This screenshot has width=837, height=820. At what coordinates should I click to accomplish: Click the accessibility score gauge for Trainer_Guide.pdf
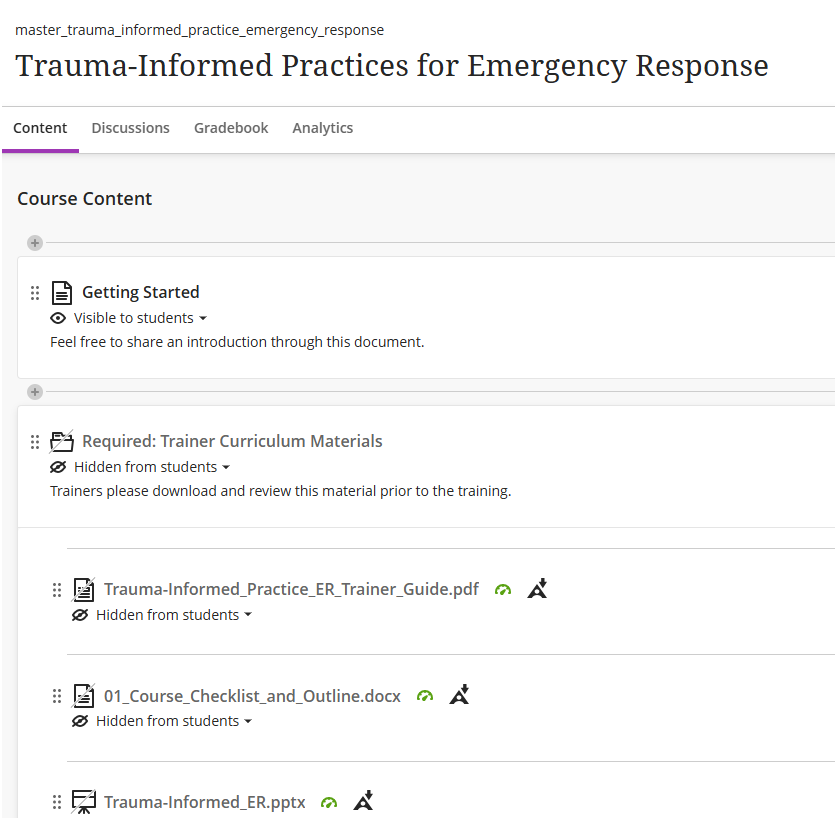click(x=503, y=590)
